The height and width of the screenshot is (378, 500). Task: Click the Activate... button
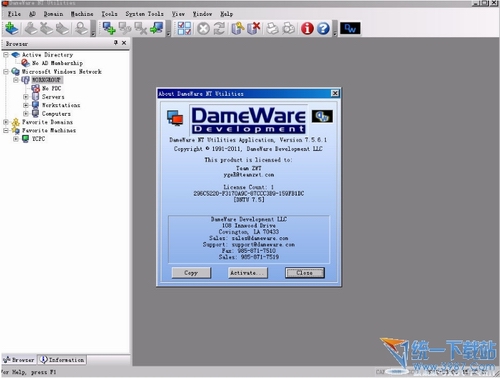tap(248, 273)
